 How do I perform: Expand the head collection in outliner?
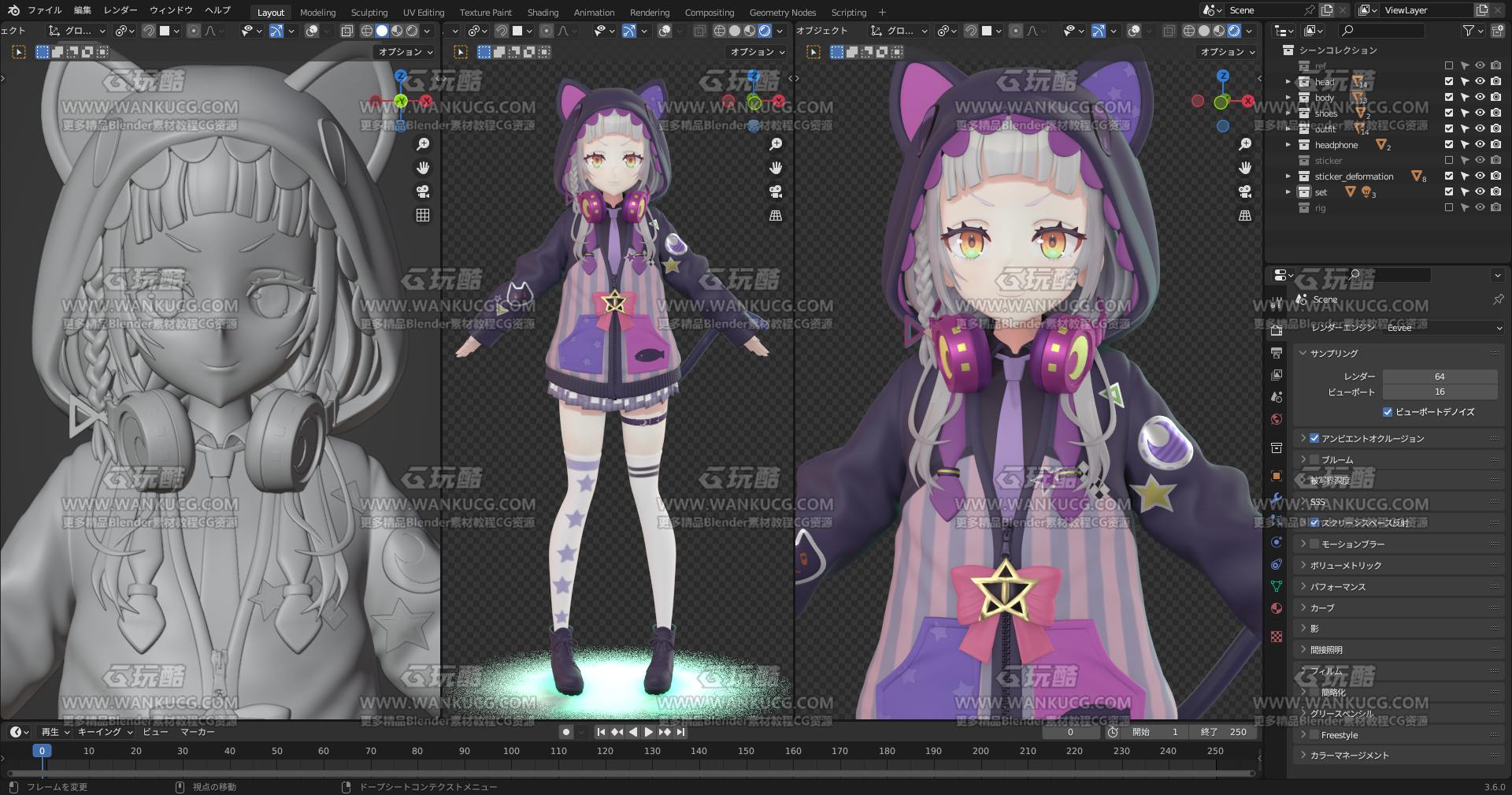[1288, 82]
